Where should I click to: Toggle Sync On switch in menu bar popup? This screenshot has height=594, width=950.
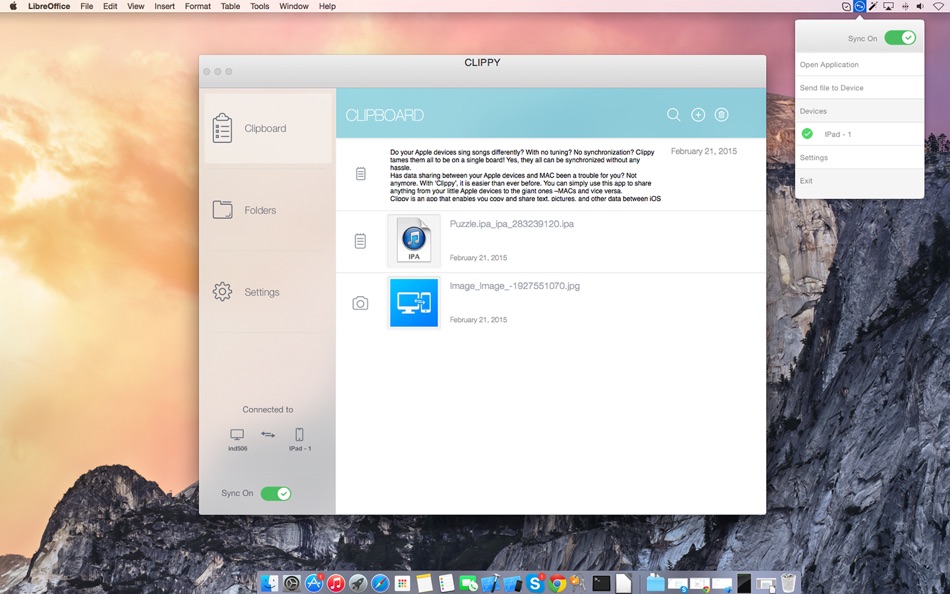point(900,38)
